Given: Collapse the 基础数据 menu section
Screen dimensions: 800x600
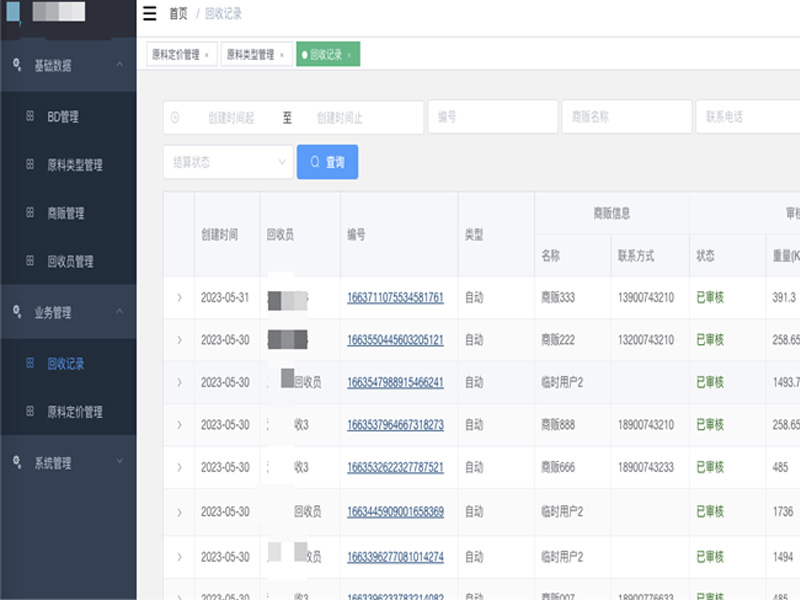Looking at the screenshot, I should point(120,65).
